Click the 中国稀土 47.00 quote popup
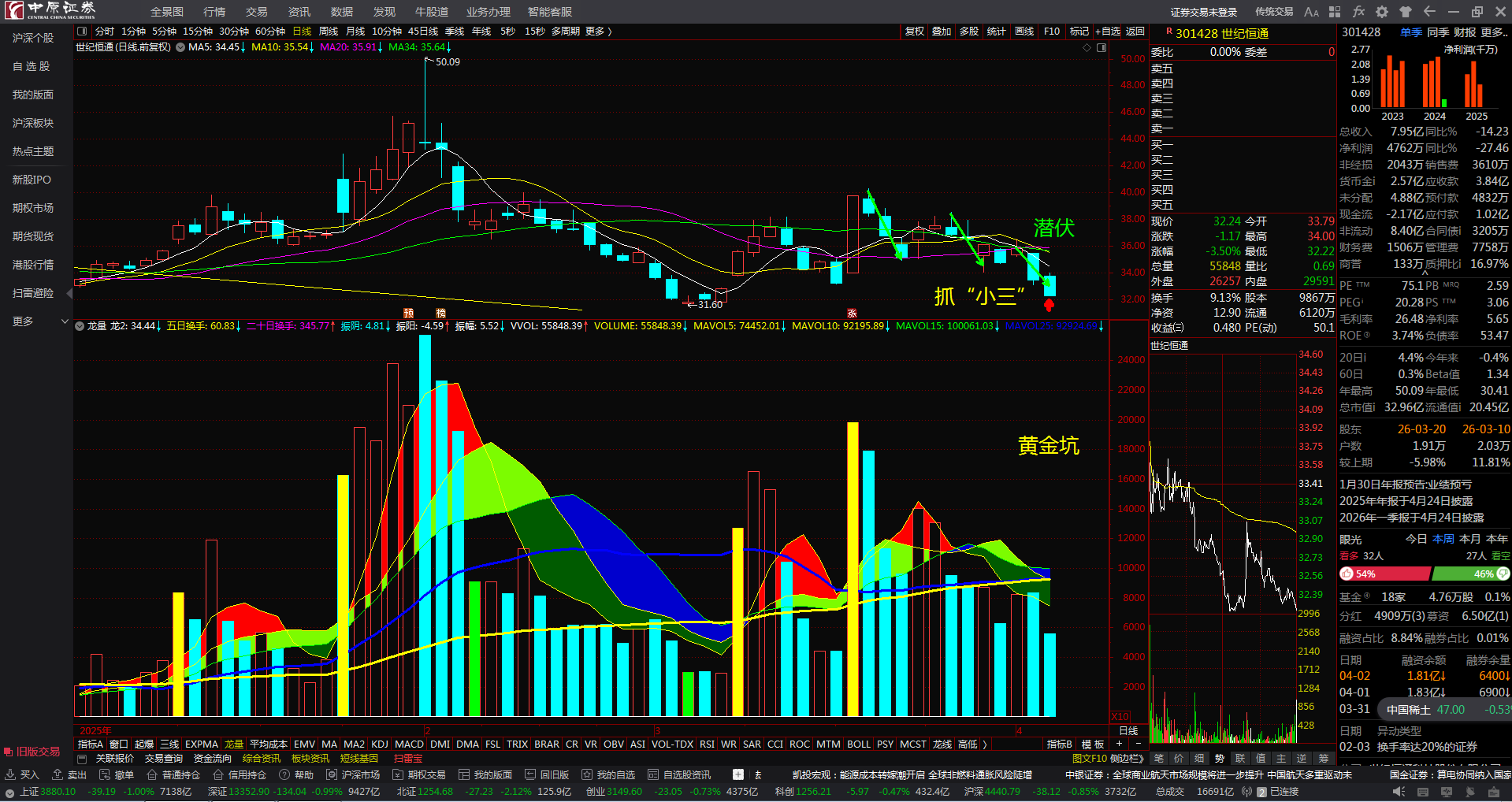 1445,709
